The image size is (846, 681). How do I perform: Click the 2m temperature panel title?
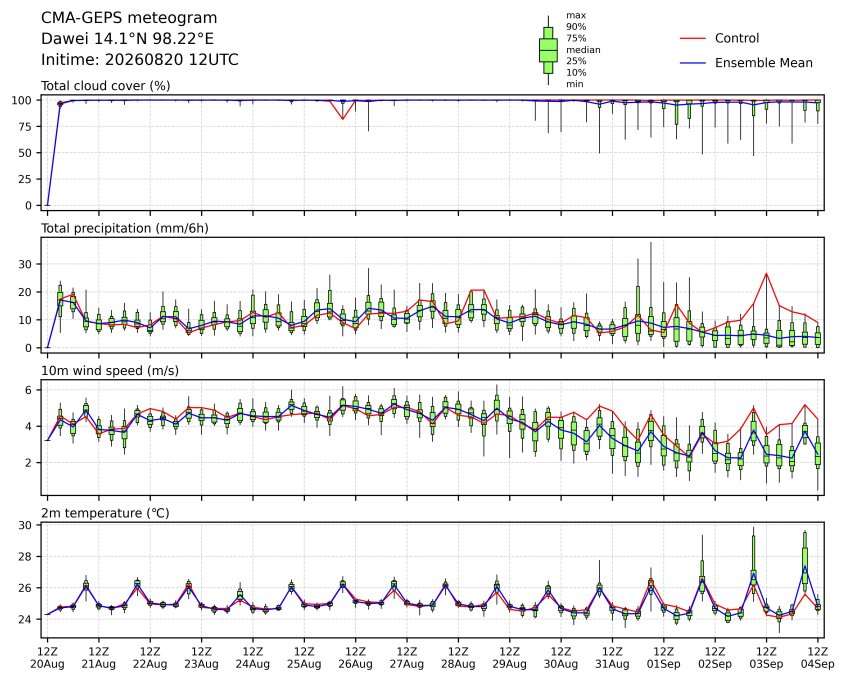pyautogui.click(x=105, y=513)
